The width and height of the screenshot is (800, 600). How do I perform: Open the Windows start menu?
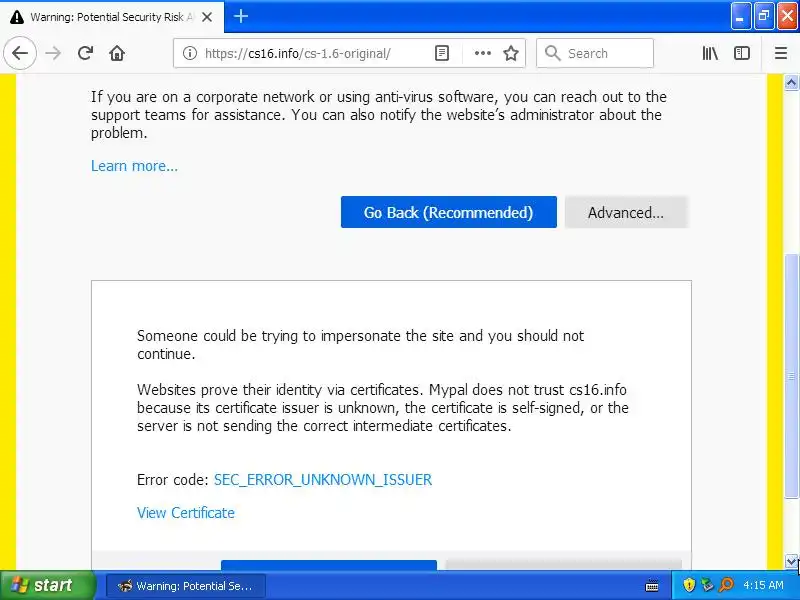[48, 585]
